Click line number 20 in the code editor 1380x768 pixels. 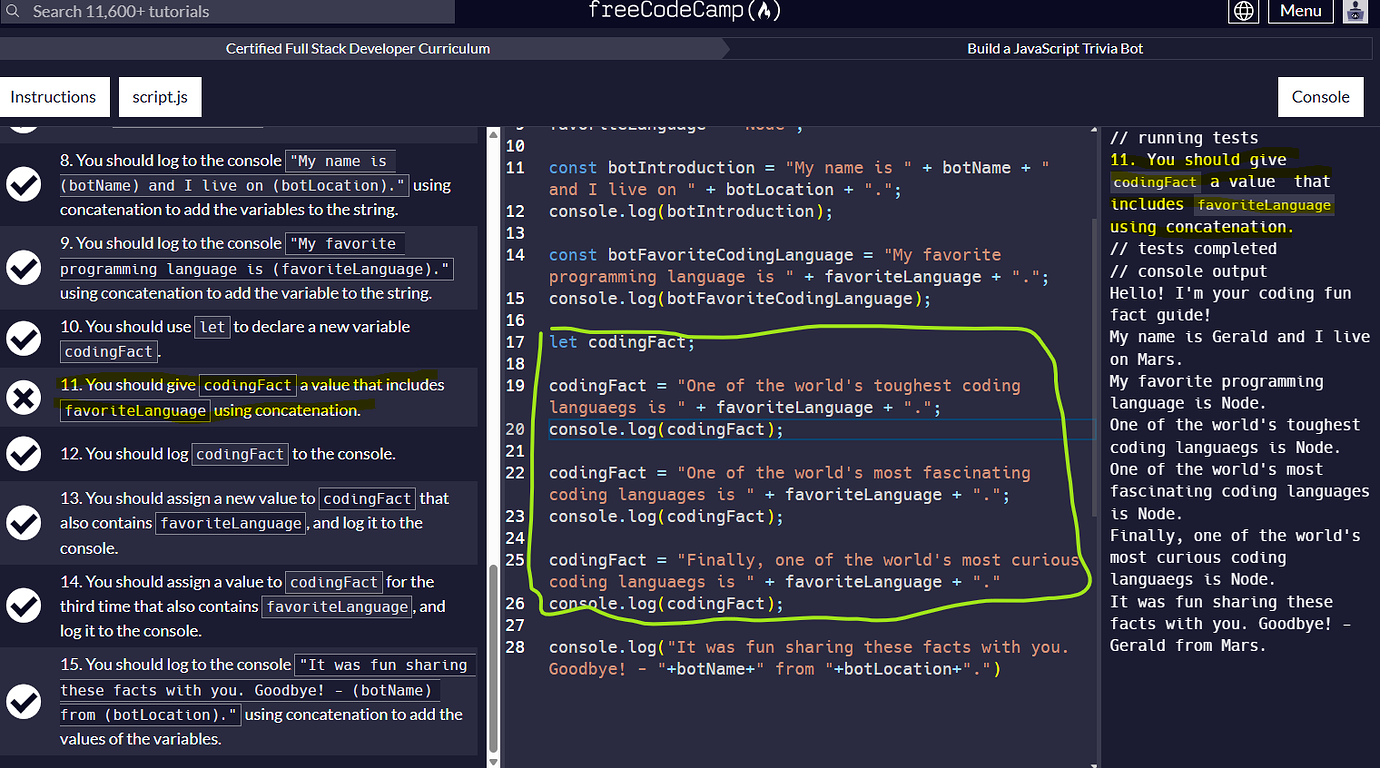click(x=515, y=428)
